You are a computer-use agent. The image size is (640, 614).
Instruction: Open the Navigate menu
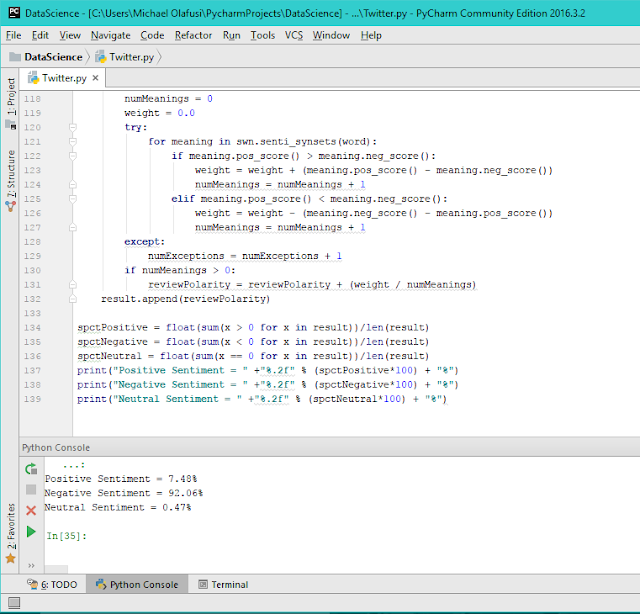point(111,36)
